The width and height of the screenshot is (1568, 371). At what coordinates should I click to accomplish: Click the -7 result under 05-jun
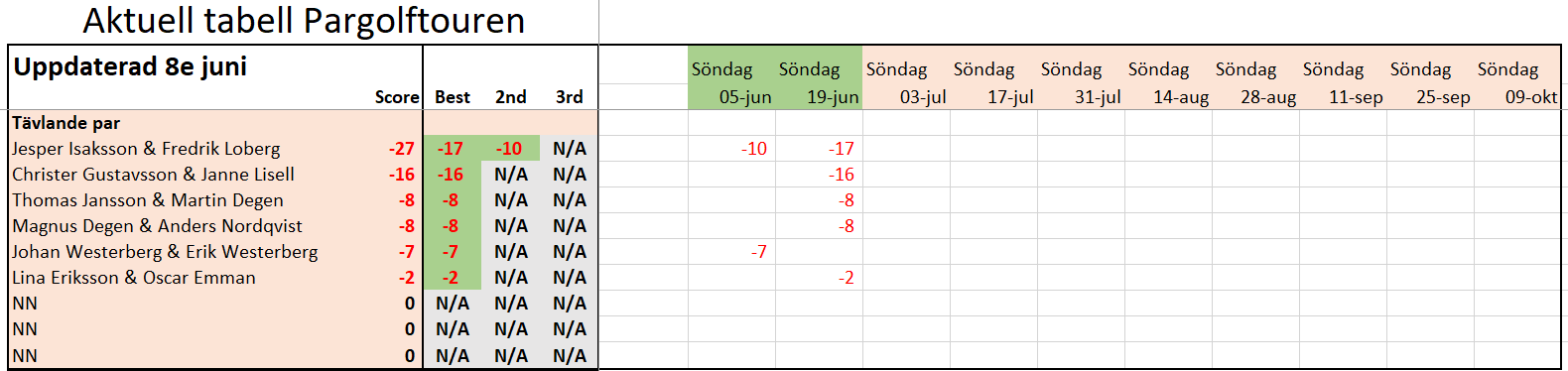tap(758, 252)
